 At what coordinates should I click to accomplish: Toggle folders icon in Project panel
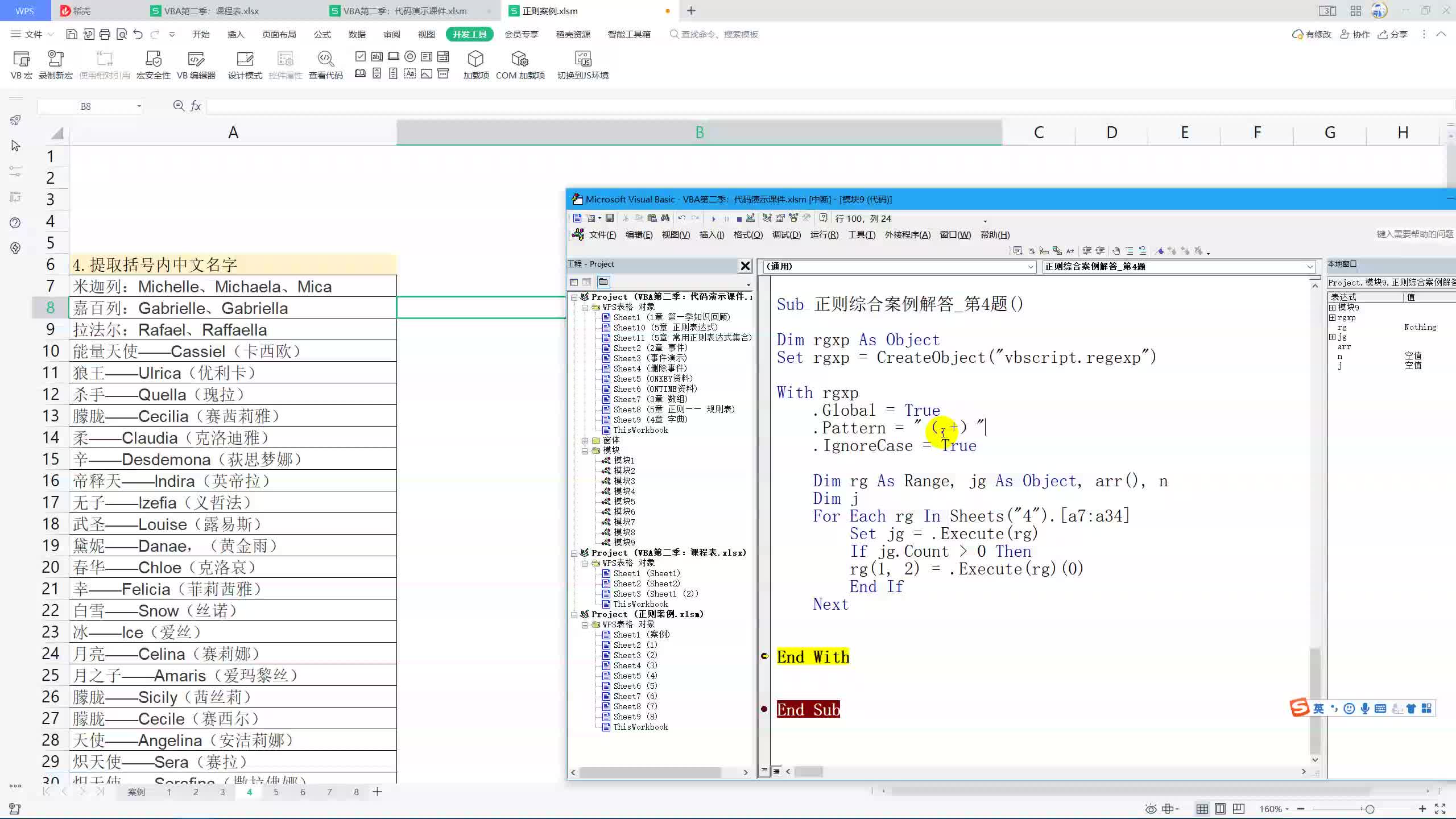603,282
